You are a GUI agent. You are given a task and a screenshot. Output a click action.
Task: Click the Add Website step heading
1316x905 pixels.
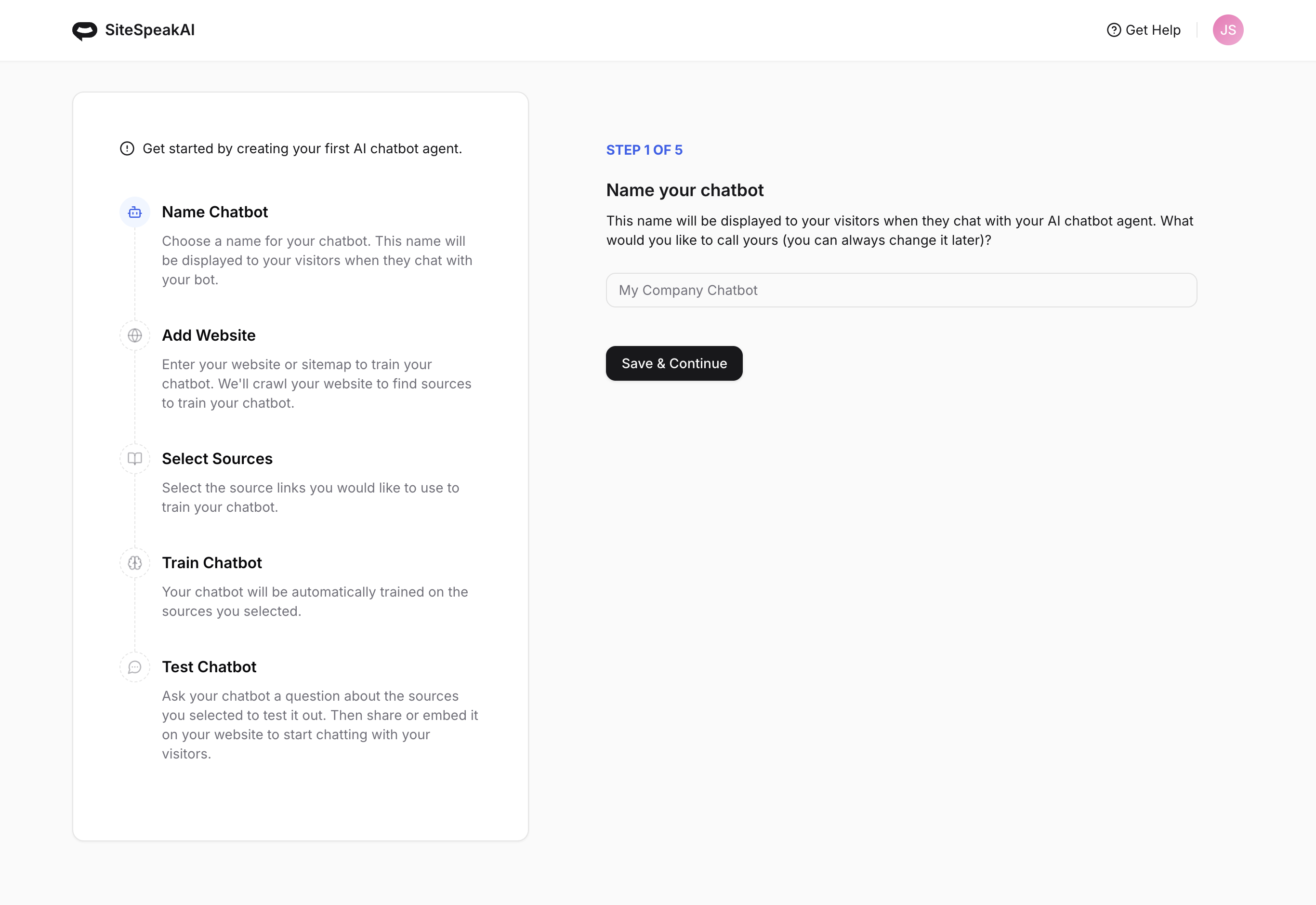point(209,335)
